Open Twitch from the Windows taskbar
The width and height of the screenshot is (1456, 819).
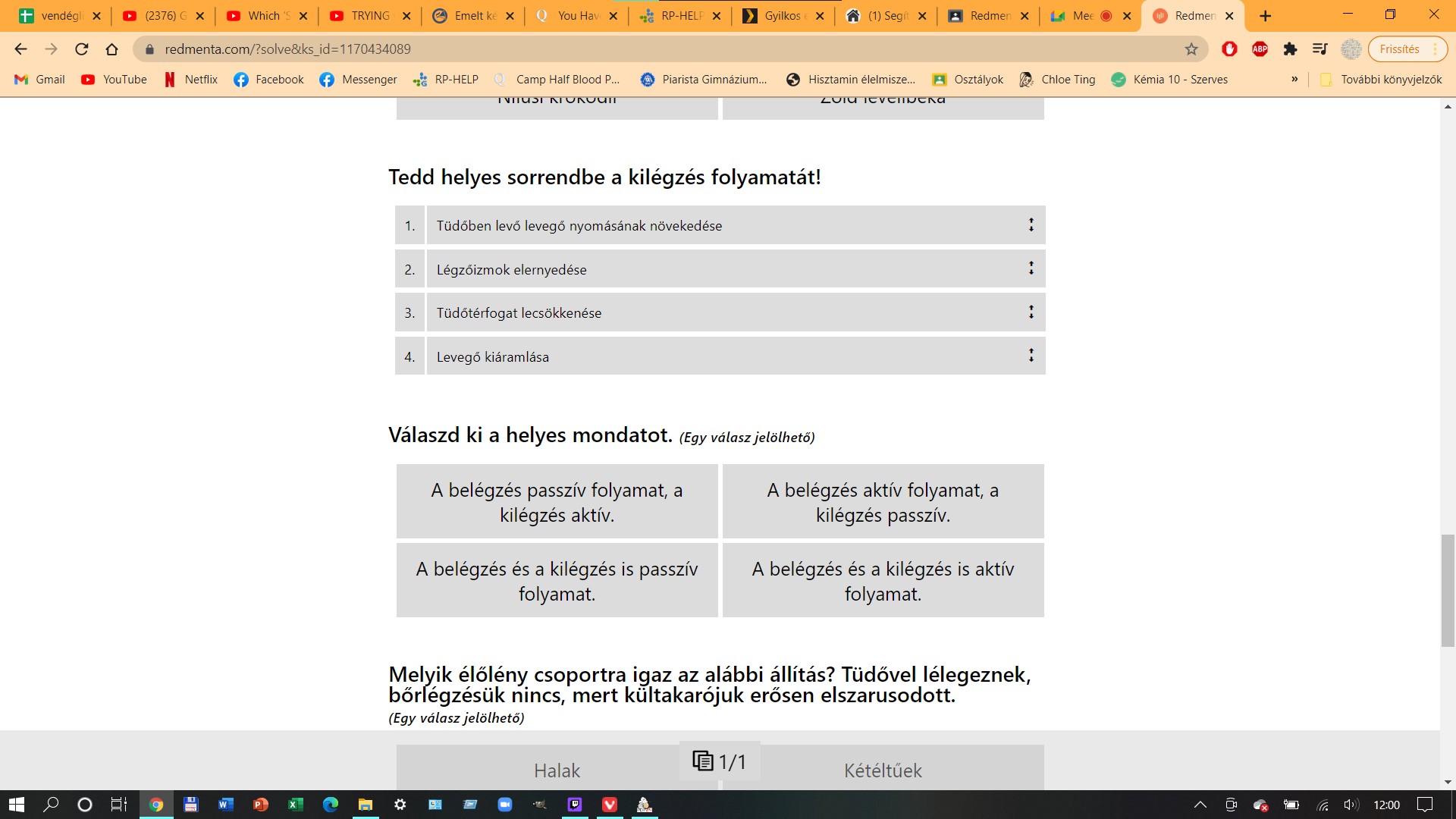point(575,805)
